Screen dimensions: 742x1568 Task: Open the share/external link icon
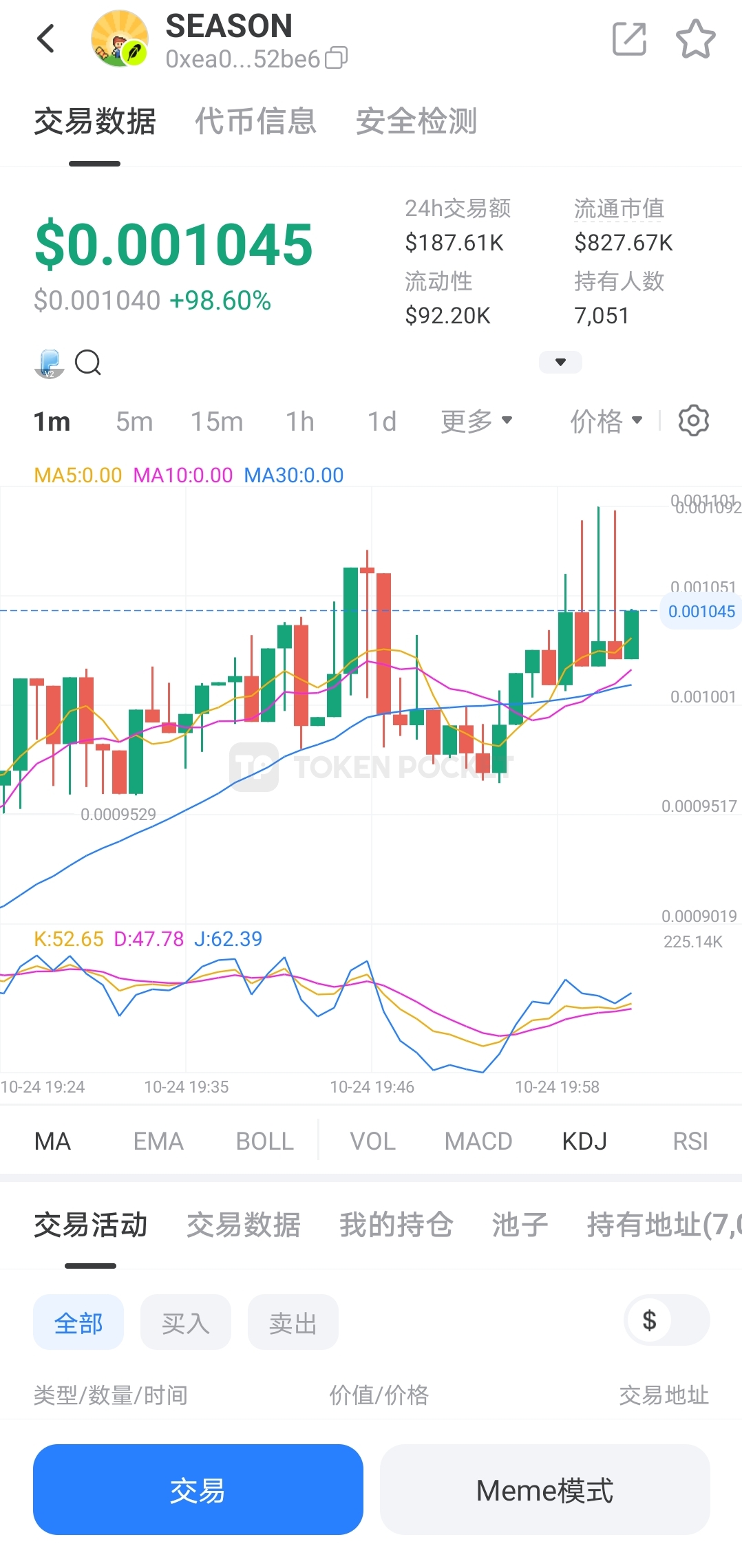point(629,39)
